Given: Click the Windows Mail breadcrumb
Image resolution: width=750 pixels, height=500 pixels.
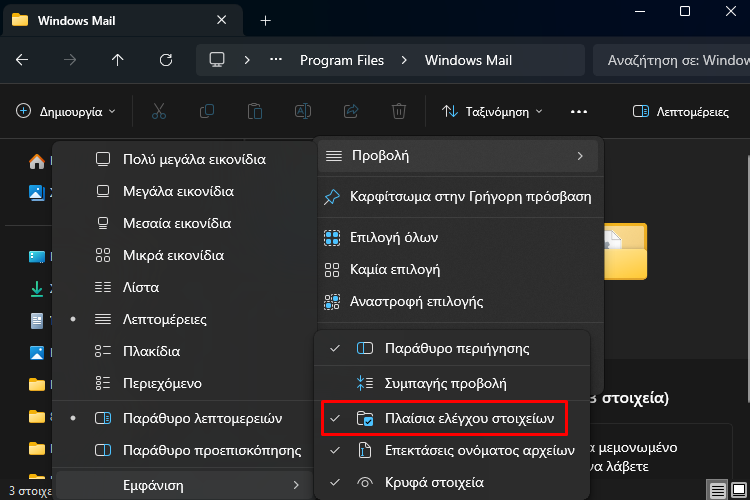Looking at the screenshot, I should coord(468,60).
